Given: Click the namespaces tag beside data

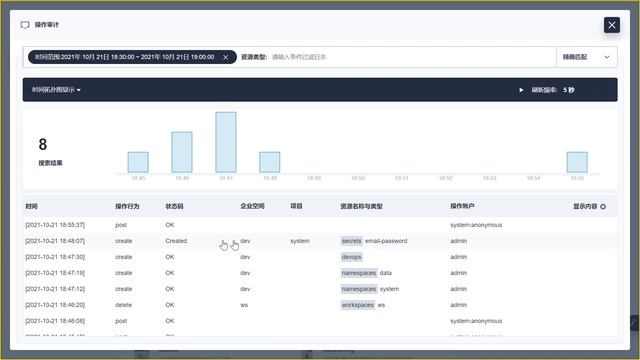Looking at the screenshot, I should [359, 273].
